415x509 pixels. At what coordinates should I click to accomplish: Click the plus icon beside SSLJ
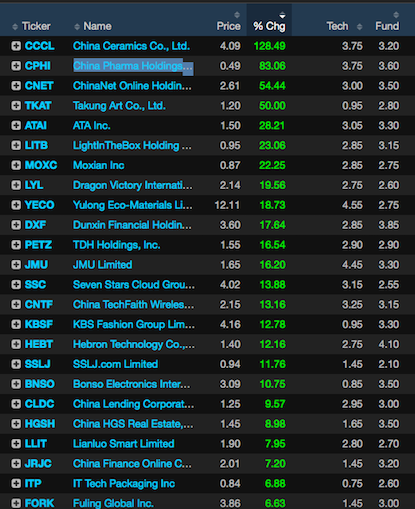pyautogui.click(x=16, y=364)
